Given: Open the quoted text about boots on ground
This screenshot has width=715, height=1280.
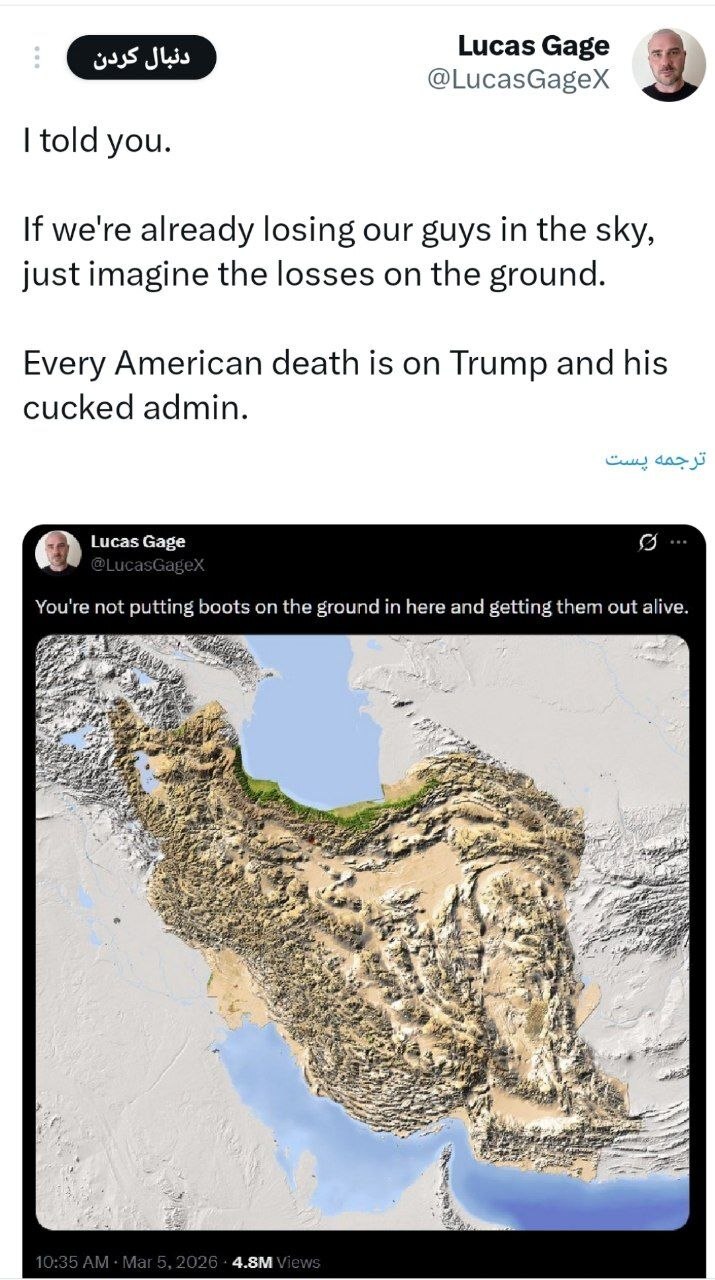Looking at the screenshot, I should pyautogui.click(x=362, y=606).
